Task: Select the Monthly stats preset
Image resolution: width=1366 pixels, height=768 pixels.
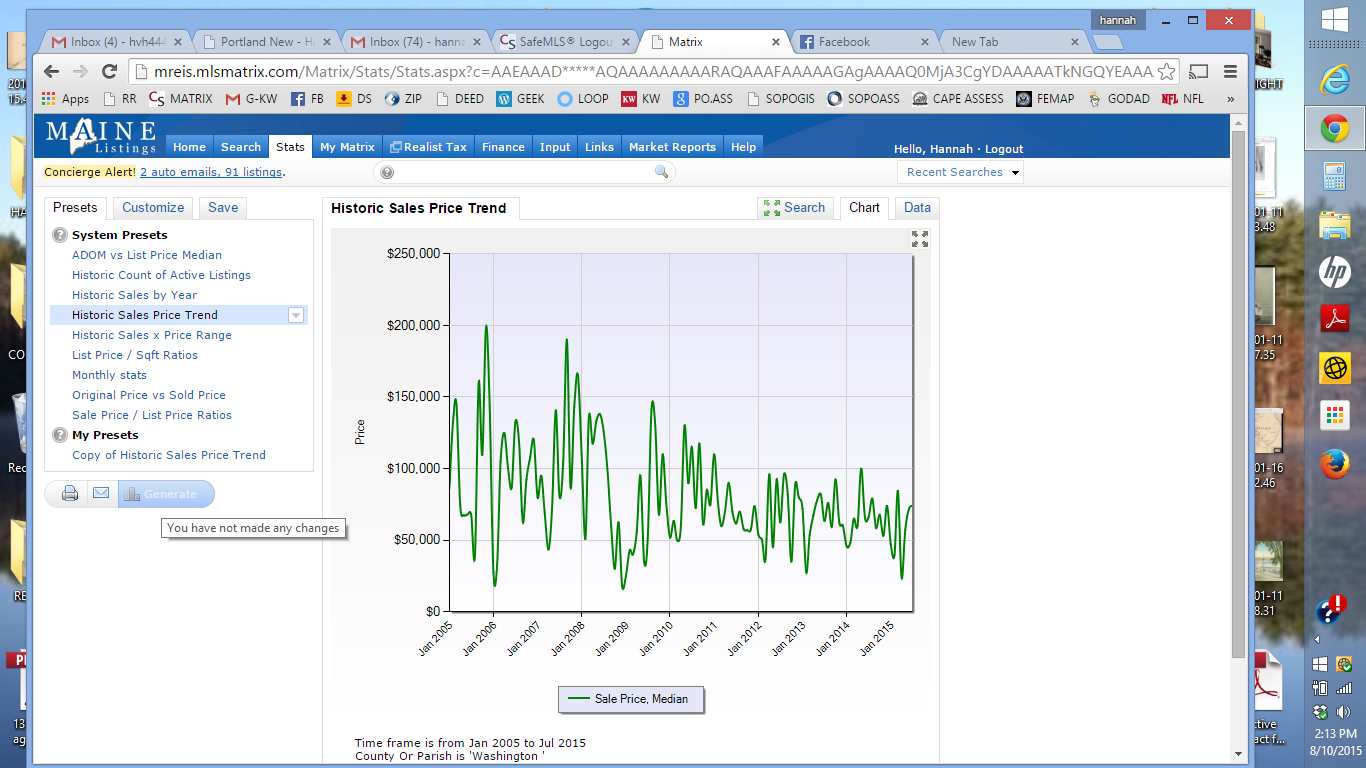Action: pyautogui.click(x=109, y=375)
